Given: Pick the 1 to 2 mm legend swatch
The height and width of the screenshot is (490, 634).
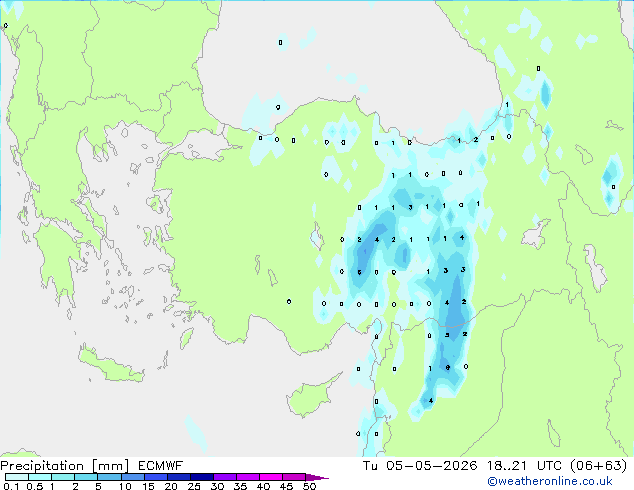Looking at the screenshot, I should click(x=63, y=477).
